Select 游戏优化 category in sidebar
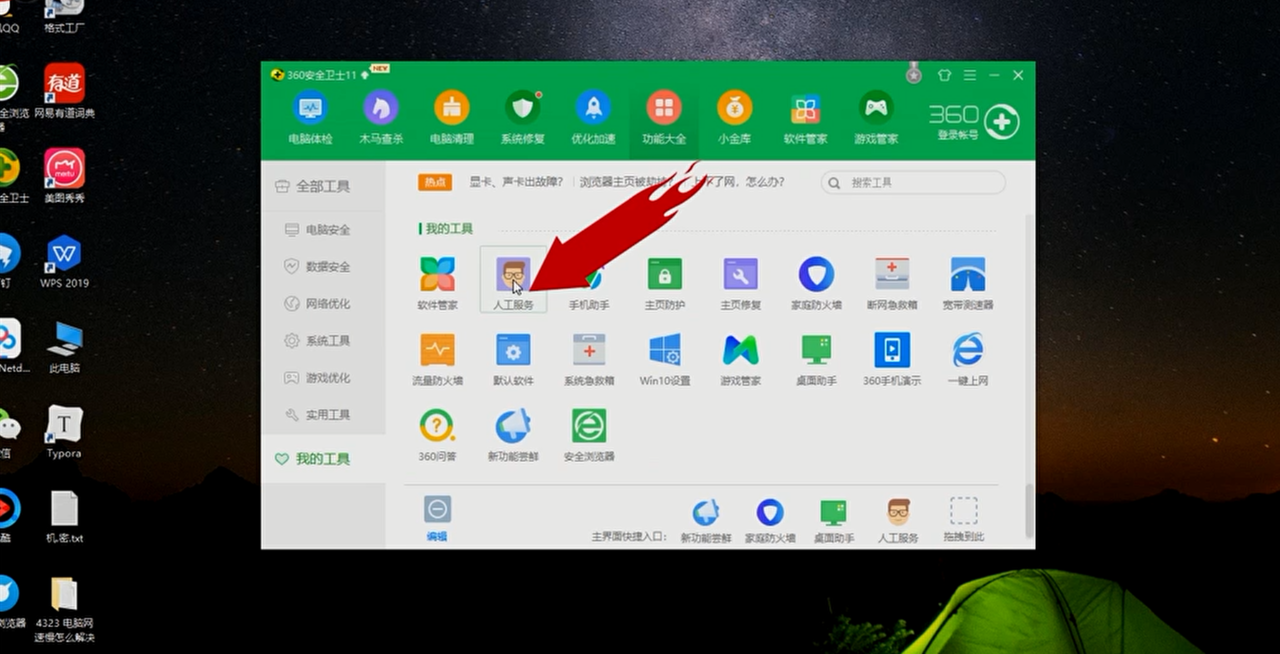The width and height of the screenshot is (1280, 654). point(323,377)
